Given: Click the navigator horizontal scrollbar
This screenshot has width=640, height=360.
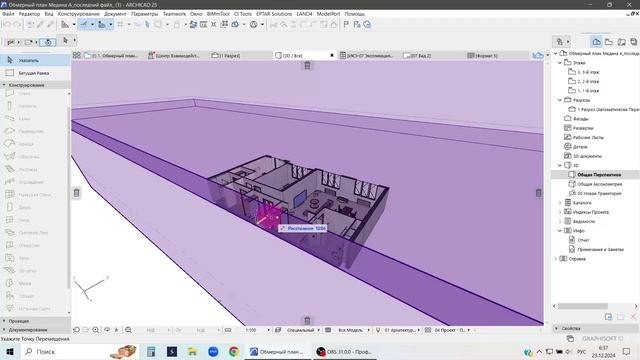Looking at the screenshot, I should 583,306.
